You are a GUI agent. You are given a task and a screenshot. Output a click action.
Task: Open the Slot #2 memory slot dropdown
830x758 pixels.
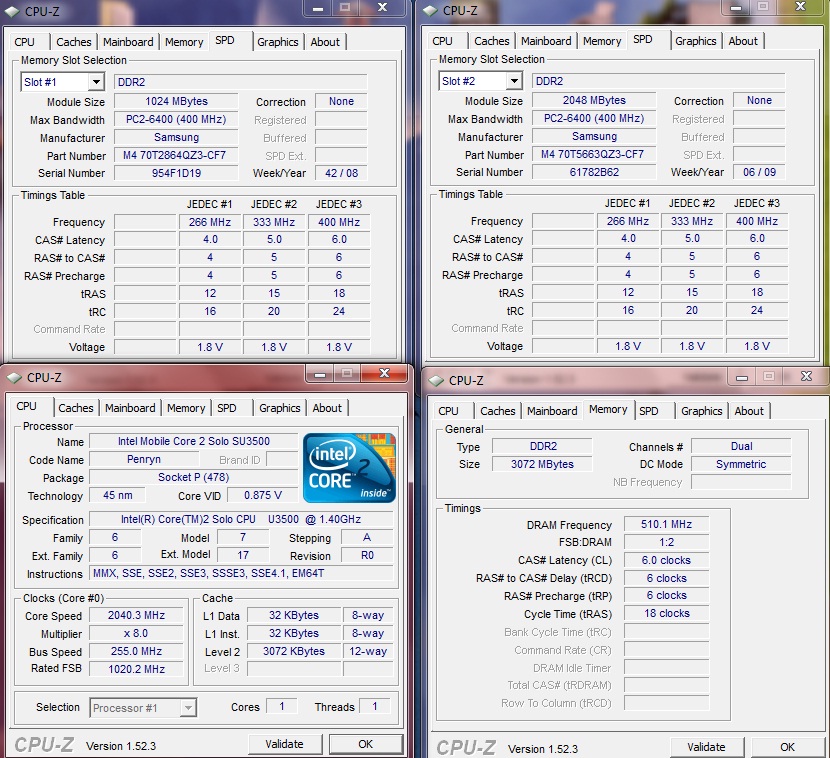(x=514, y=81)
